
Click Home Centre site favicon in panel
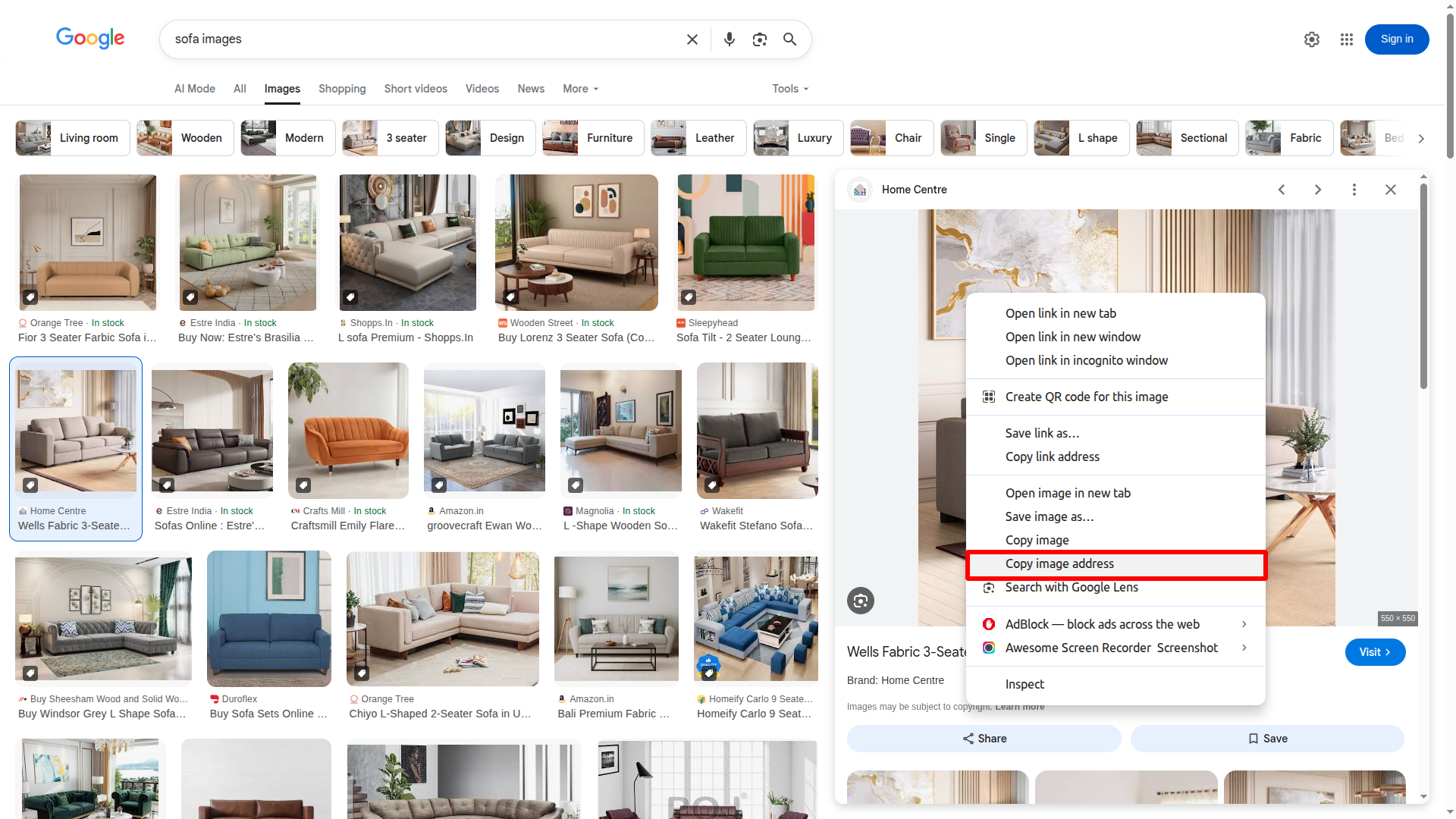click(x=860, y=190)
